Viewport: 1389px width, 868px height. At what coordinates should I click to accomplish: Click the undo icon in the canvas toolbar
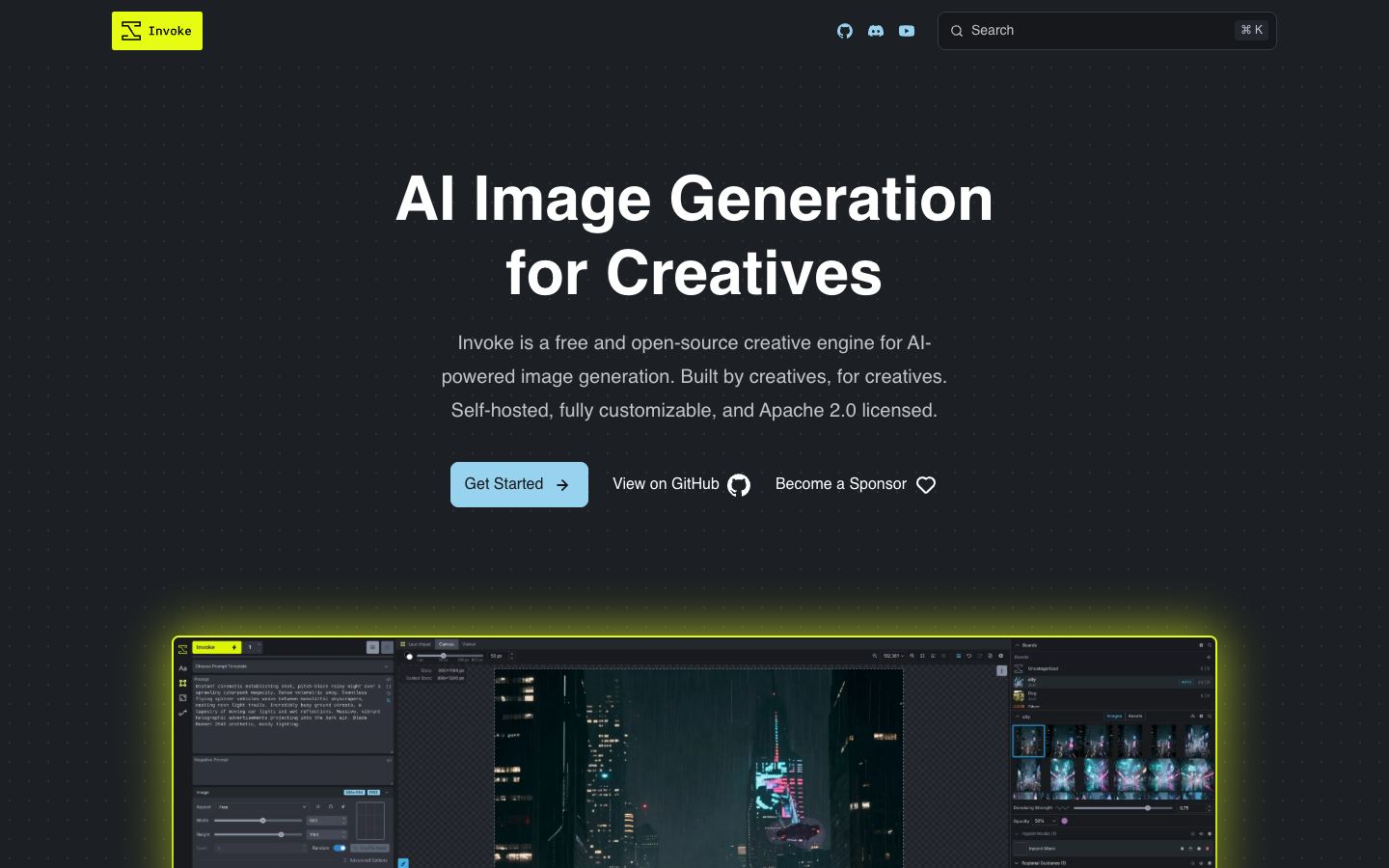coord(968,656)
